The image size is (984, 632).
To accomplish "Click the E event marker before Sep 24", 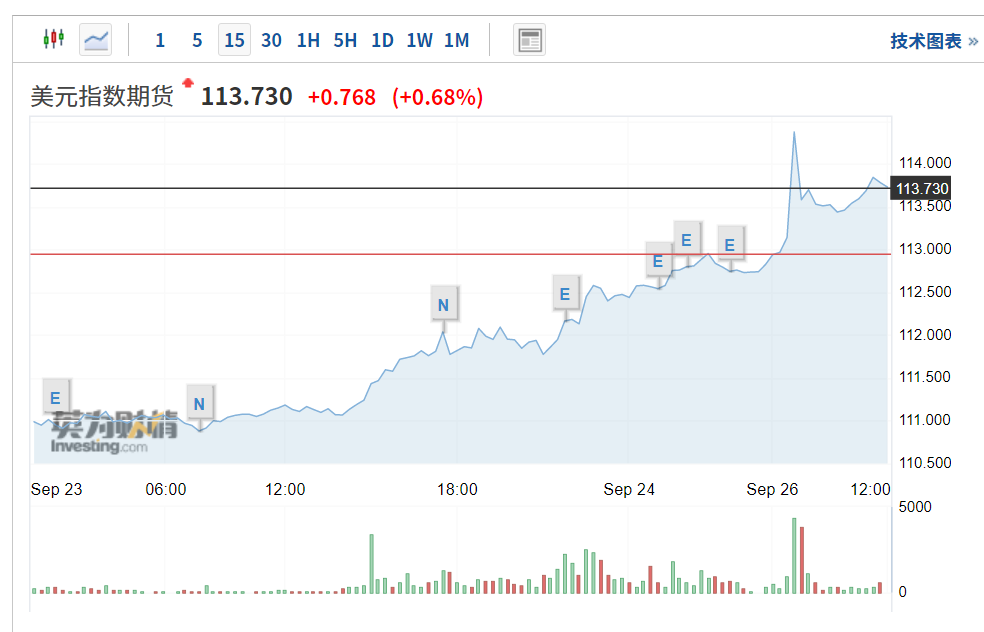I will (x=565, y=293).
